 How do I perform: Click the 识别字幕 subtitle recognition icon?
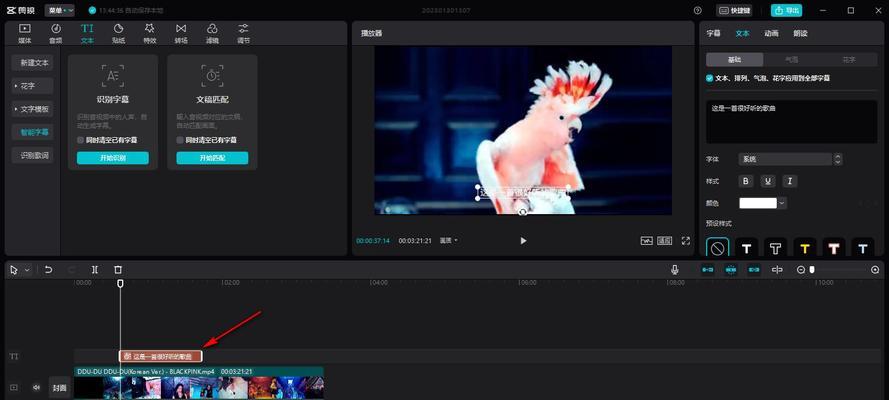(113, 75)
